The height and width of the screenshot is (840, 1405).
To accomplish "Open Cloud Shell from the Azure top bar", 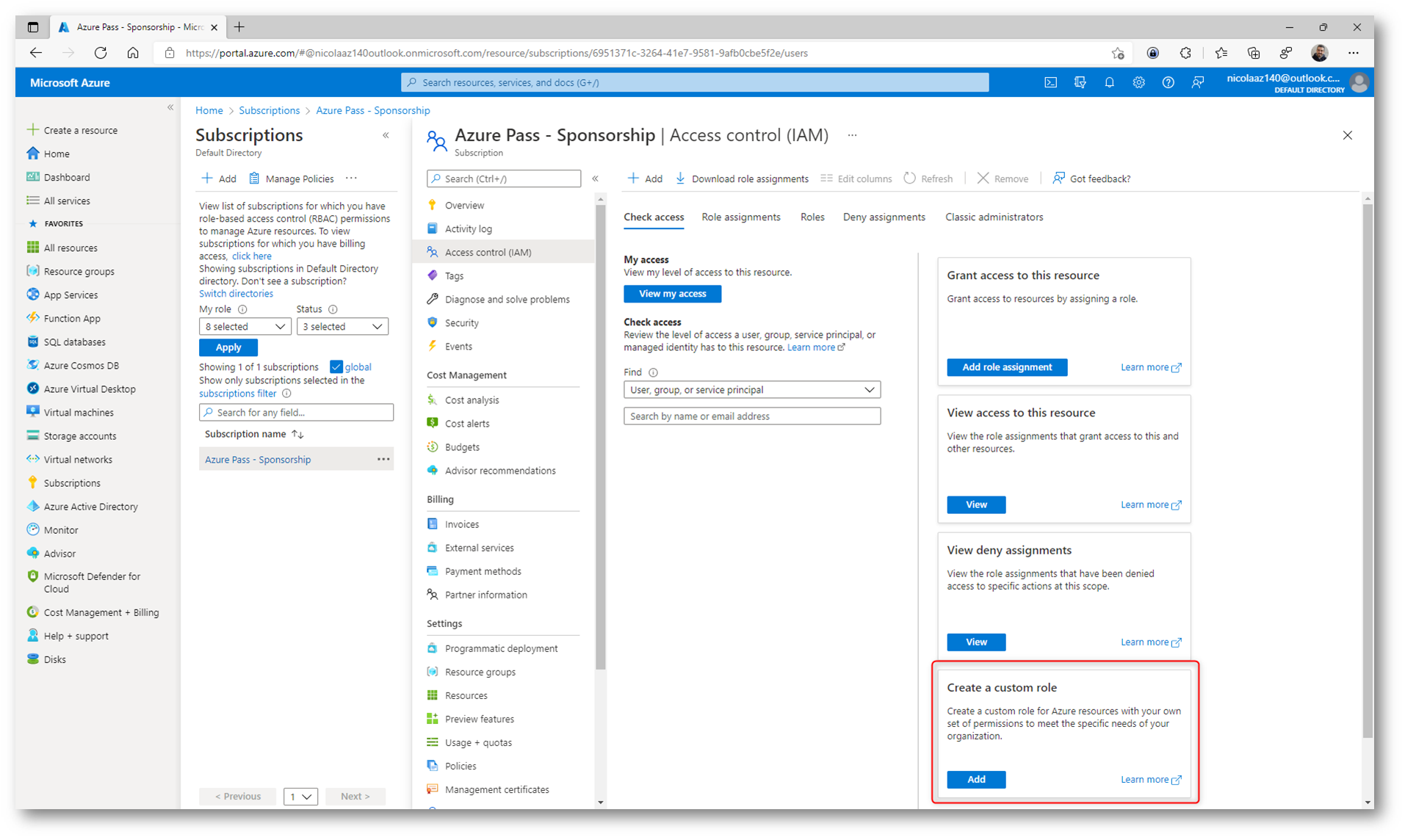I will [x=1050, y=82].
